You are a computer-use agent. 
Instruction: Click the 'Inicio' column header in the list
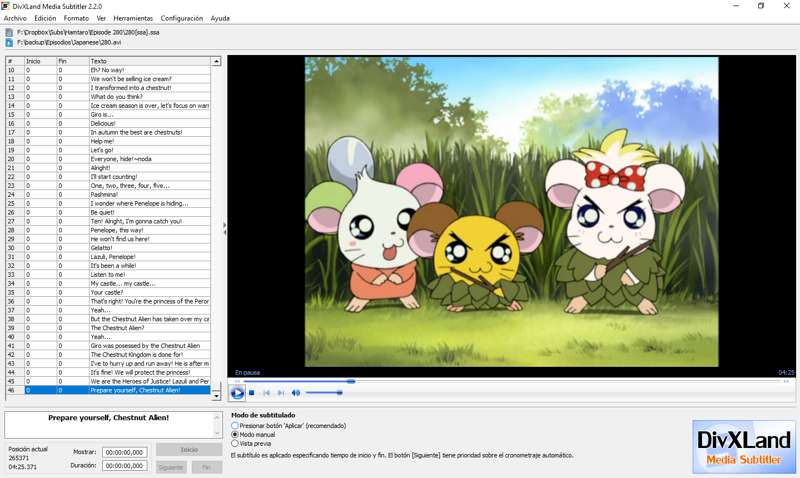pos(41,61)
